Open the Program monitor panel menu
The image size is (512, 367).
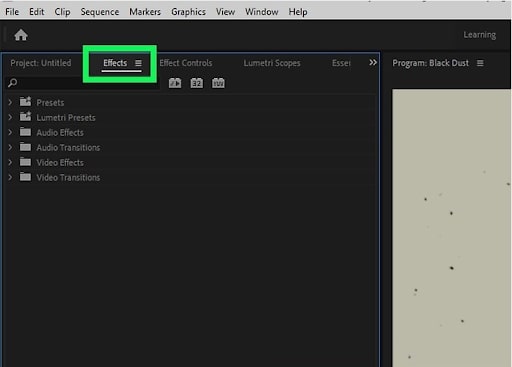(x=480, y=63)
